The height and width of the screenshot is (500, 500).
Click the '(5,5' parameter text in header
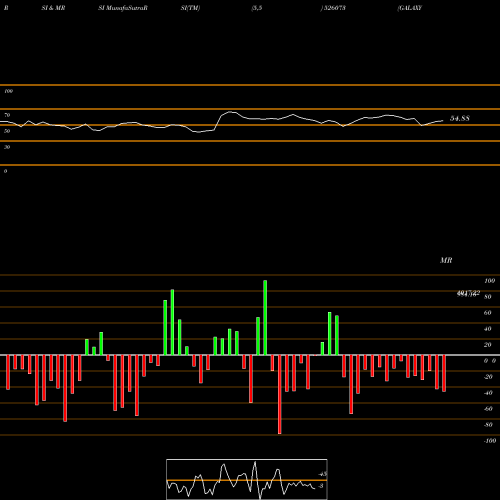pos(257,8)
